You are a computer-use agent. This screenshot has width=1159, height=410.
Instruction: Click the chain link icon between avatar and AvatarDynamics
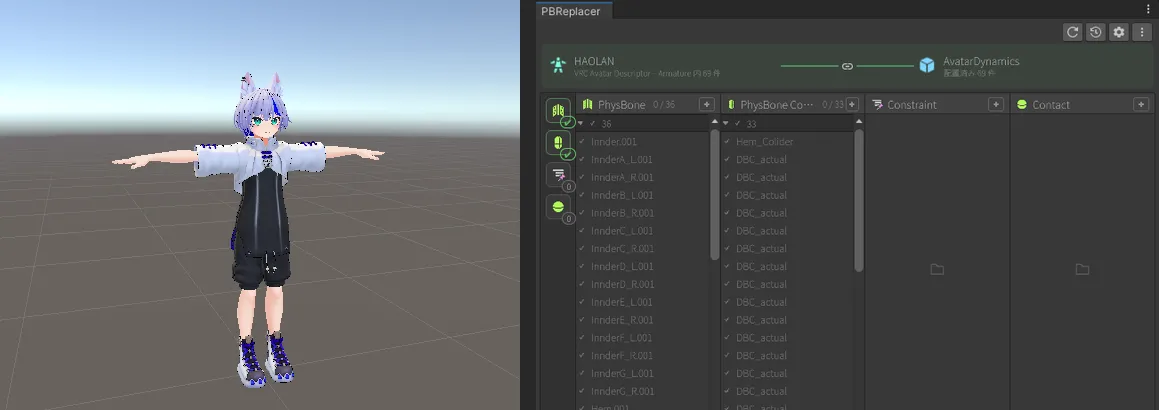click(848, 66)
